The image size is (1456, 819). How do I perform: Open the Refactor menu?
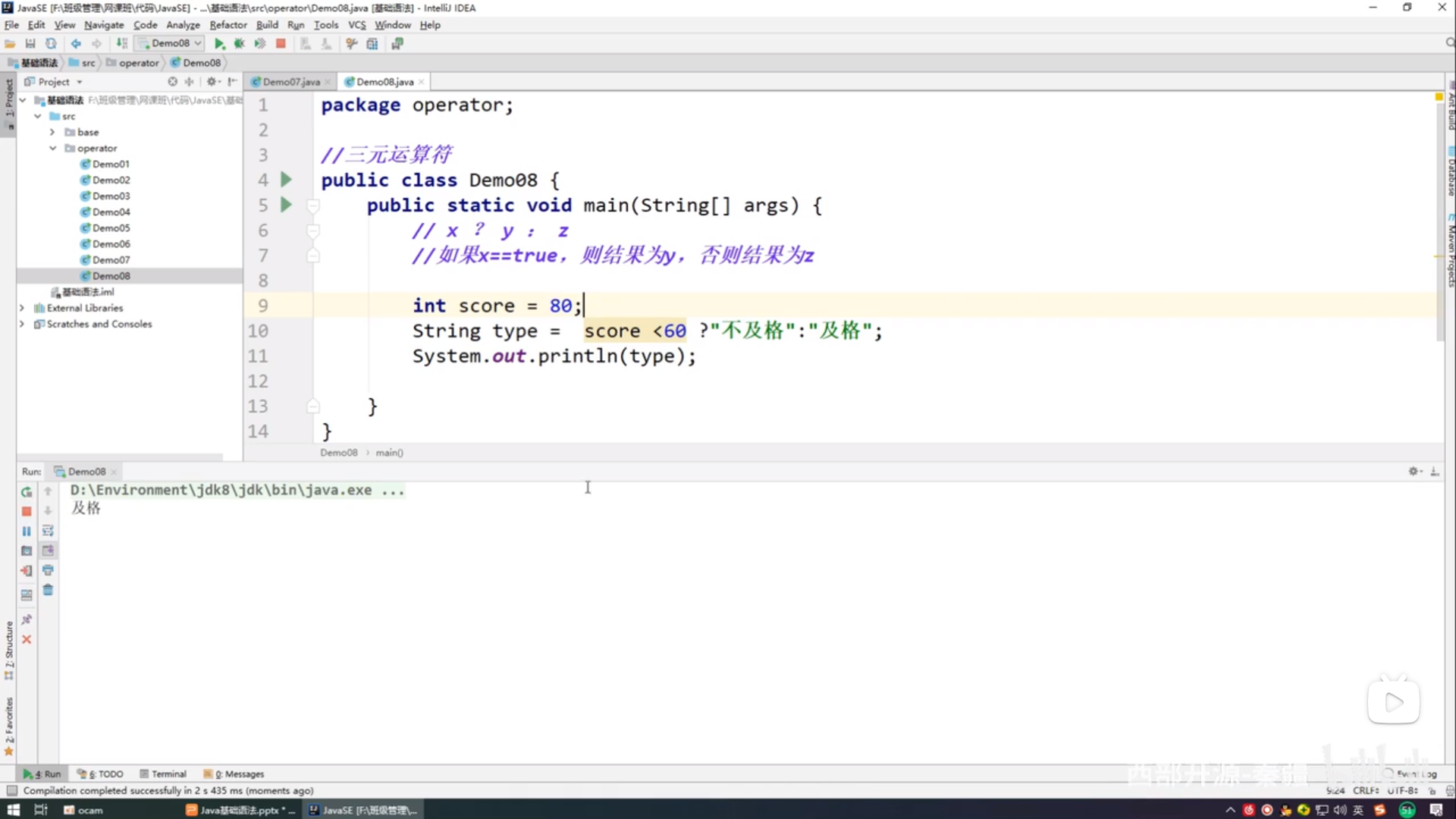pyautogui.click(x=227, y=25)
